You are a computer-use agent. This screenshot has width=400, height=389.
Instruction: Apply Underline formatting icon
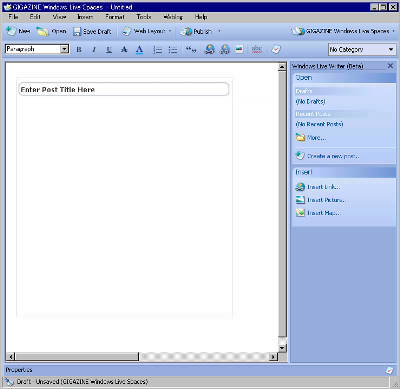(x=109, y=50)
